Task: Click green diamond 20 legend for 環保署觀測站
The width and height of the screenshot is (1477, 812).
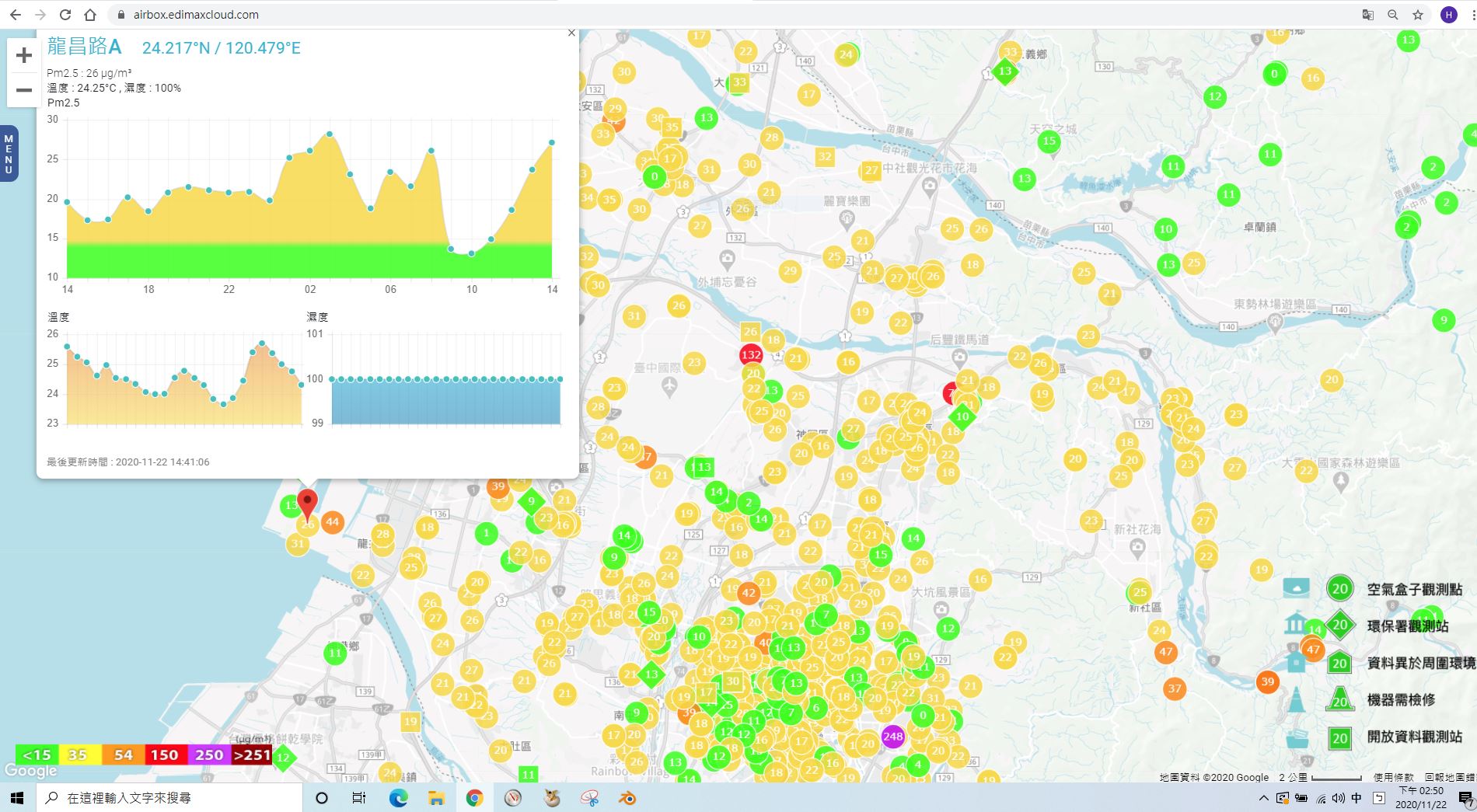Action: [x=1339, y=625]
